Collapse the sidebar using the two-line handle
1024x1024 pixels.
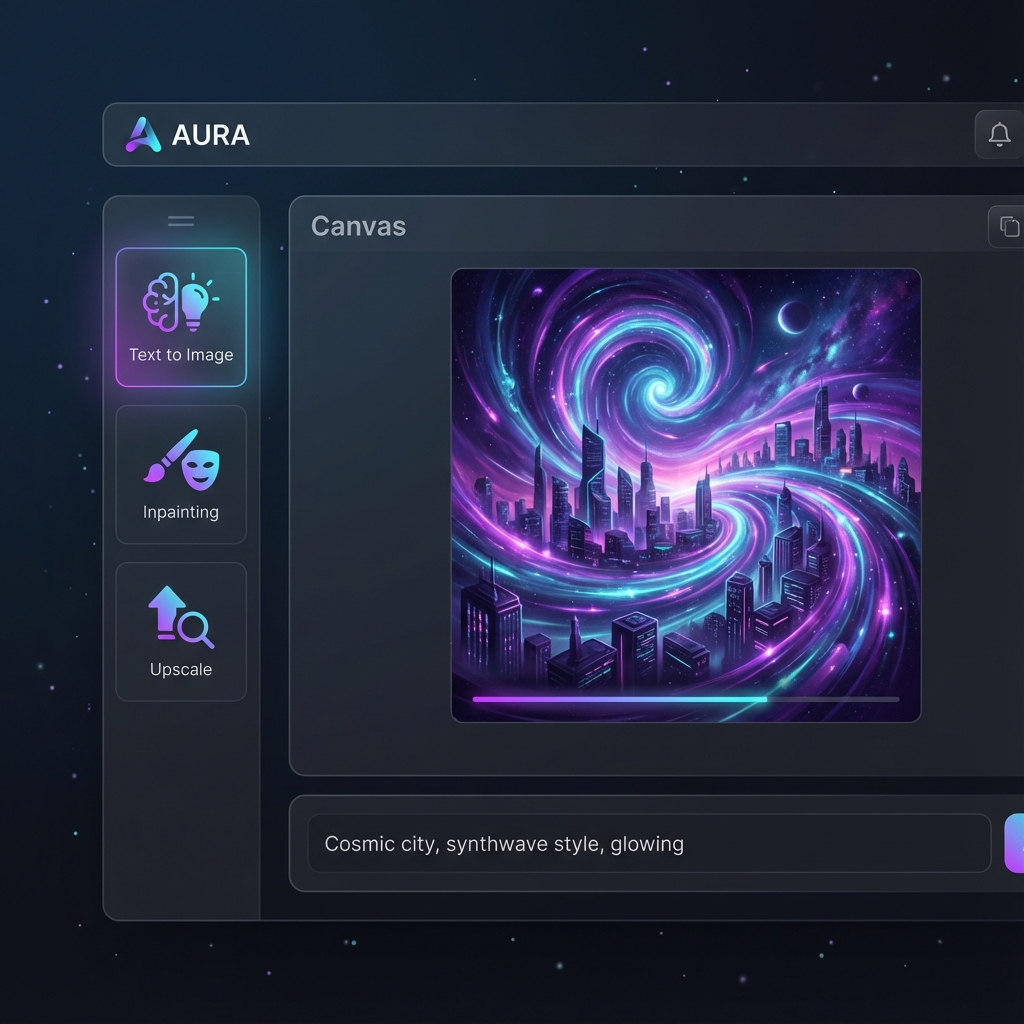pyautogui.click(x=181, y=221)
